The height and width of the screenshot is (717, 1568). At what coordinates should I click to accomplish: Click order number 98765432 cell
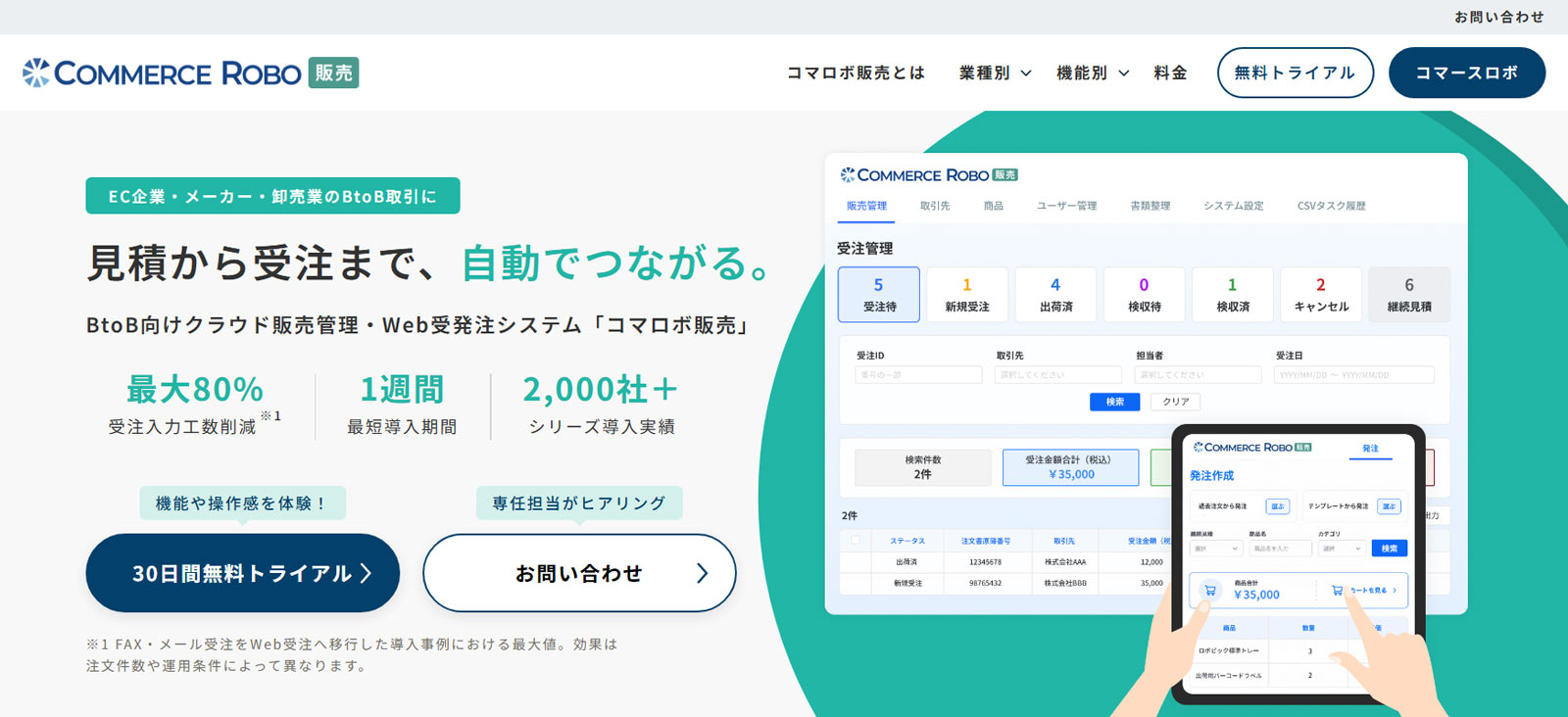985,583
